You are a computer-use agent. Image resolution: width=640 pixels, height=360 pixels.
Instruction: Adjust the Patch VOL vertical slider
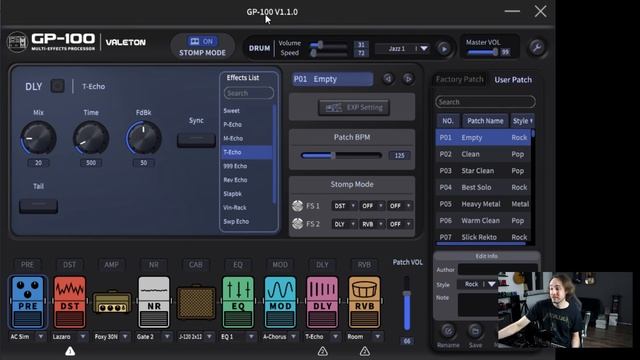point(407,303)
